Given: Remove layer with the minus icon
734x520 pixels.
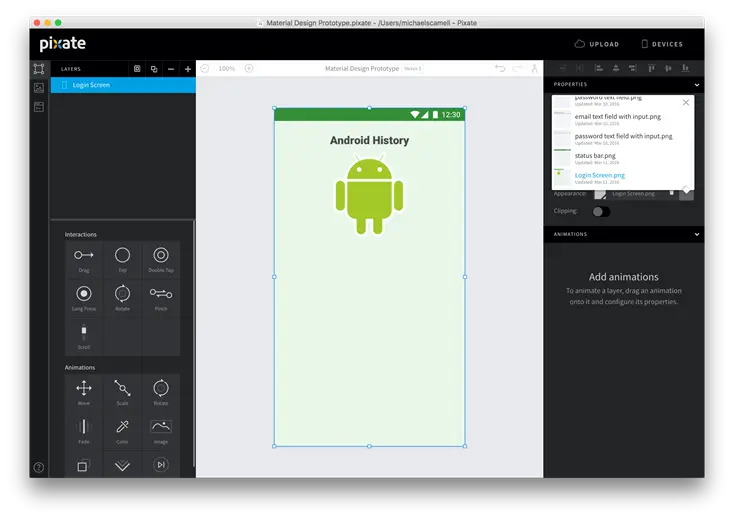Looking at the screenshot, I should pyautogui.click(x=171, y=69).
